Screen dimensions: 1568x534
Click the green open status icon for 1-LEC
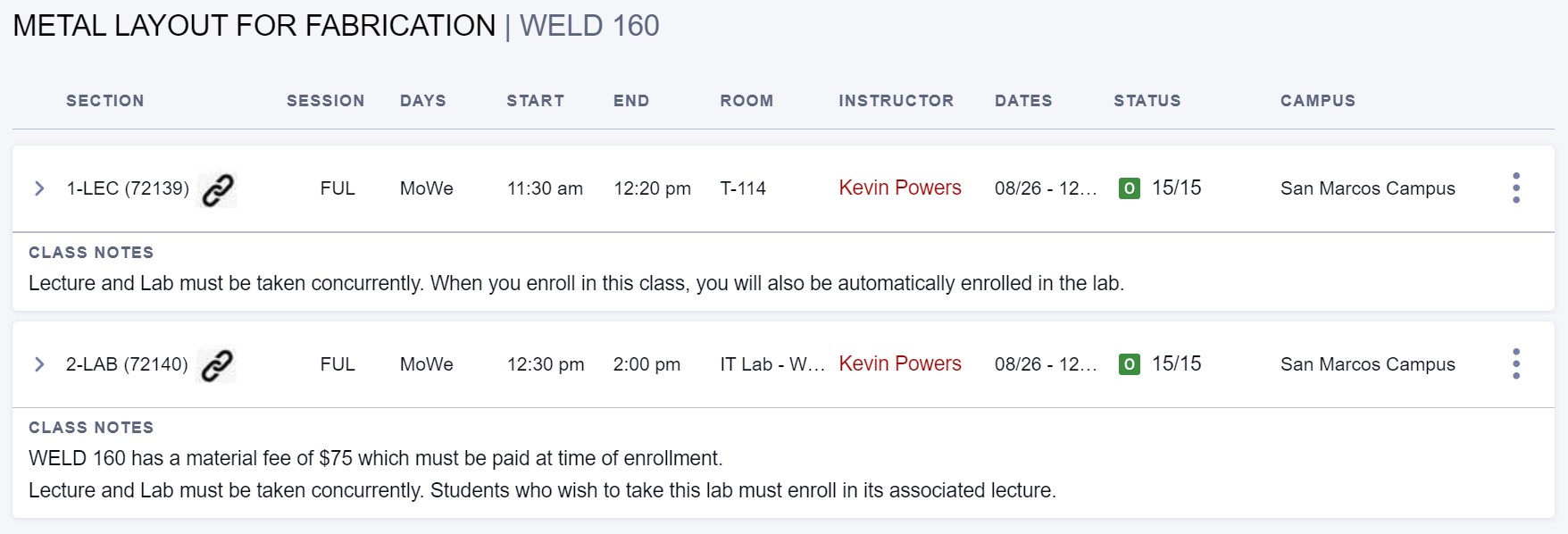[x=1129, y=188]
